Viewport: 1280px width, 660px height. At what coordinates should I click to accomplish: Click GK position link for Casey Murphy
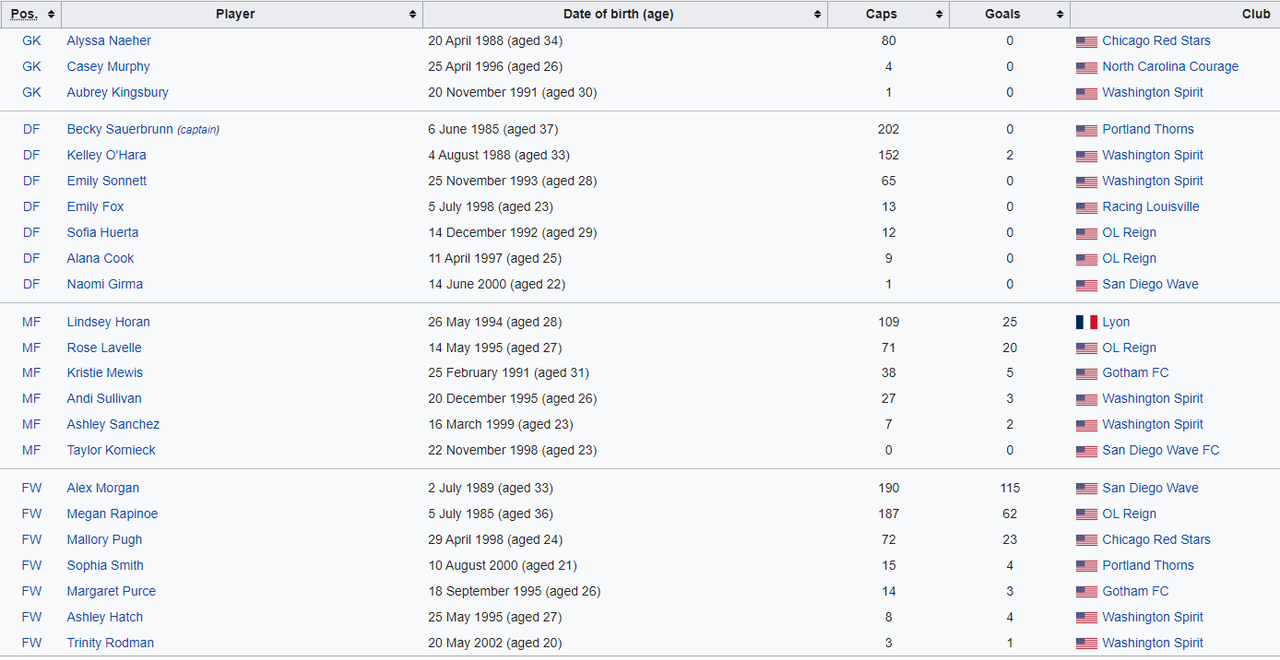pyautogui.click(x=32, y=67)
